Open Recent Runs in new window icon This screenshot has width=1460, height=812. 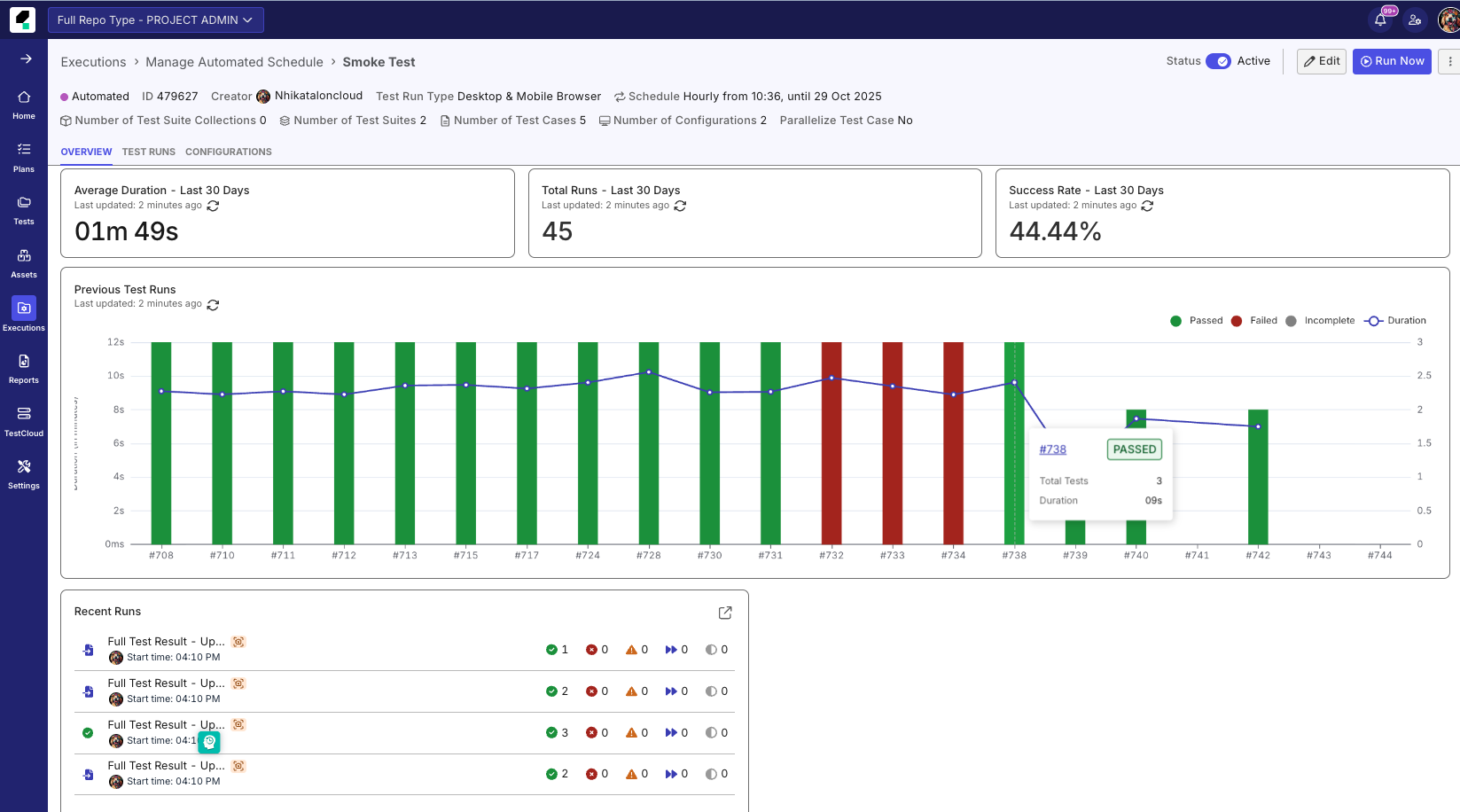725,613
